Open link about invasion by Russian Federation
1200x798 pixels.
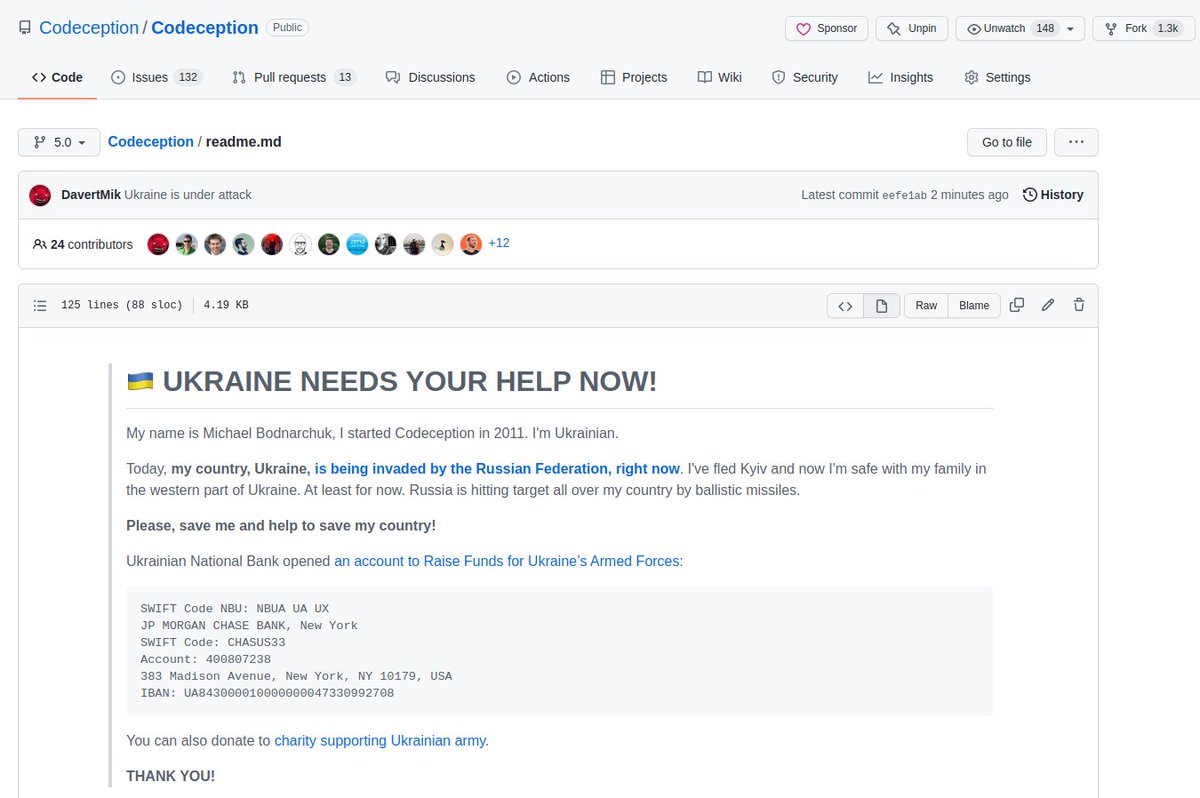[497, 468]
